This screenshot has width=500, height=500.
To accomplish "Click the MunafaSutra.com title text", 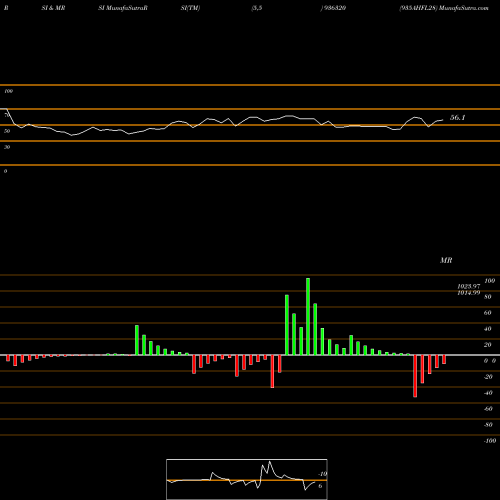I will tap(464, 8).
